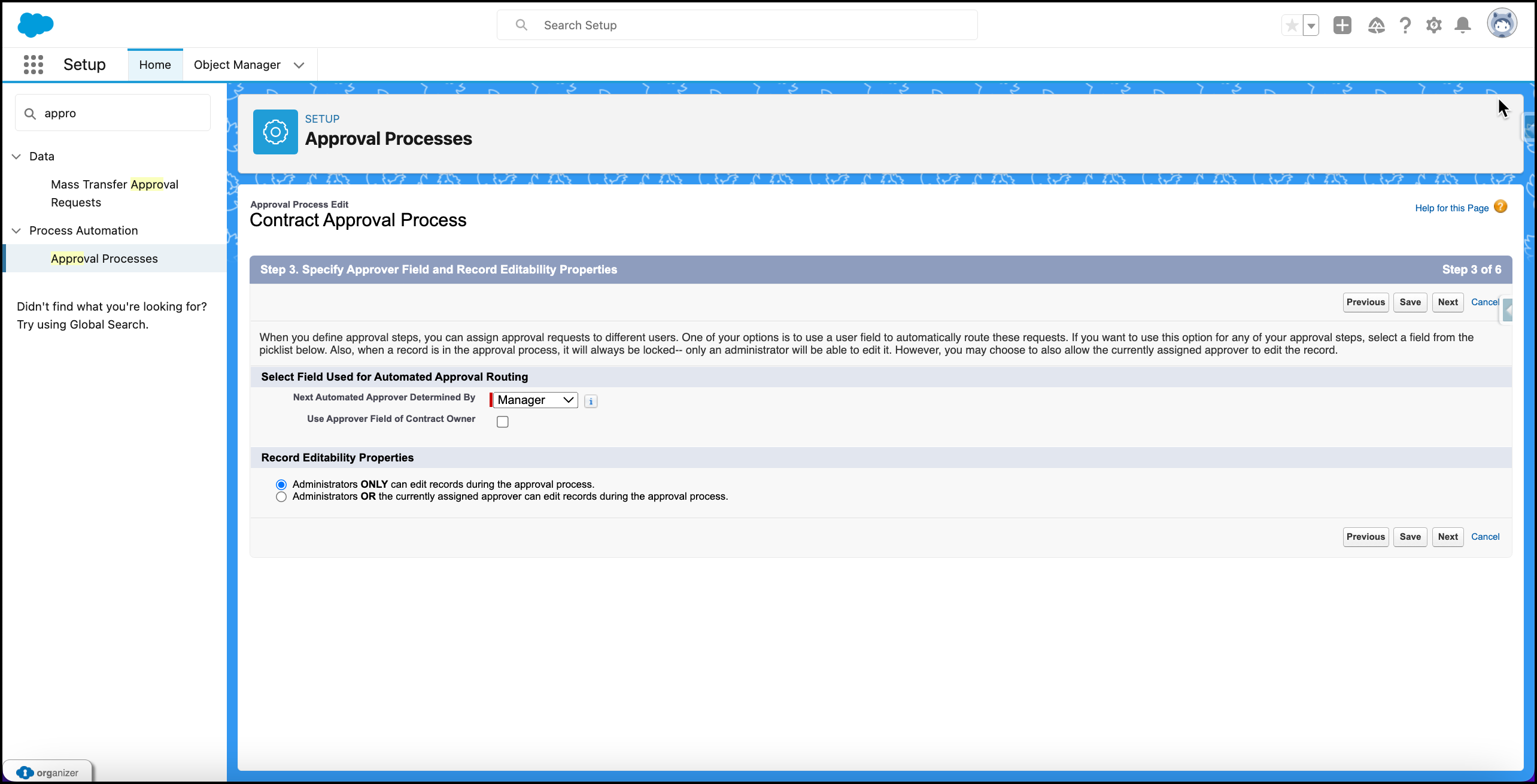
Task: Click the info icon beside Manager picklist
Action: pos(591,401)
